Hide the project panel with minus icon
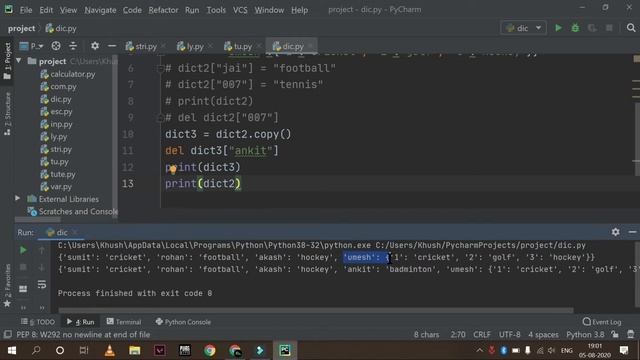This screenshot has height=360, width=640. click(112, 46)
